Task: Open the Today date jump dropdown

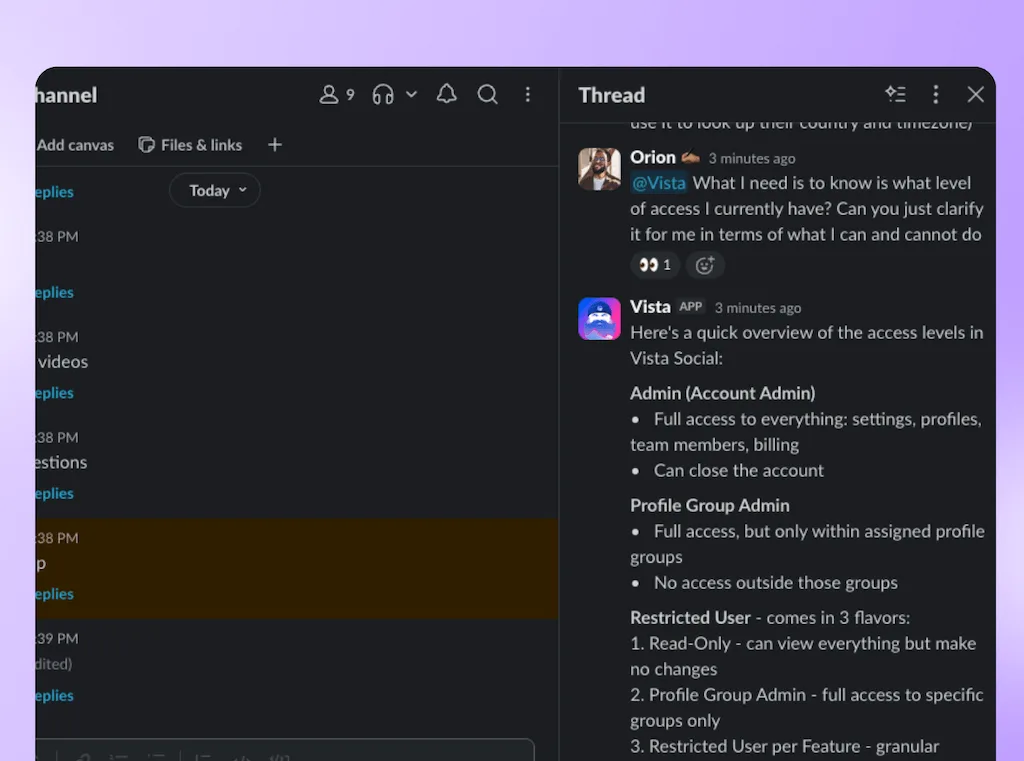Action: click(x=215, y=191)
